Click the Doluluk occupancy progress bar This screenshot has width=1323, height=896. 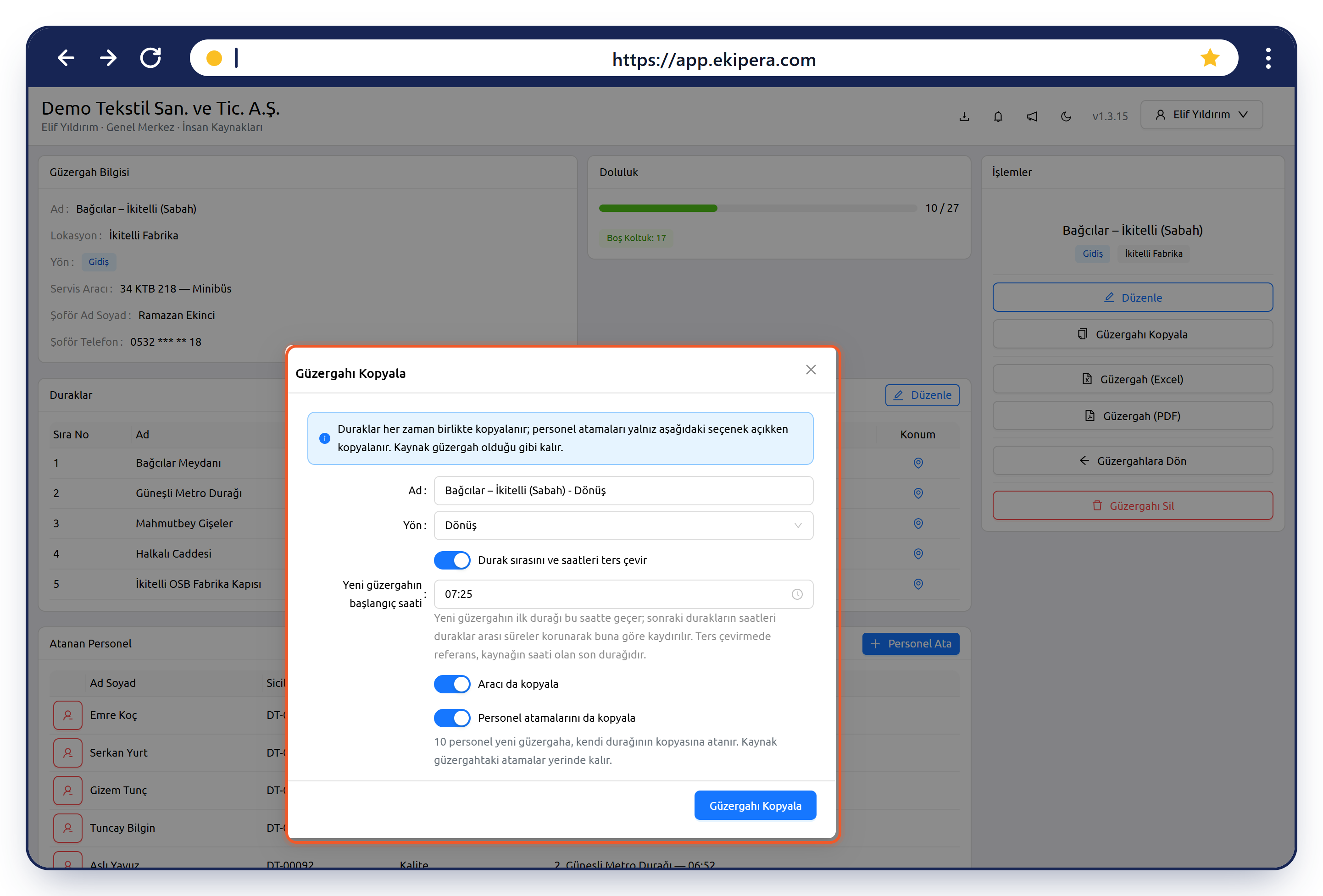click(x=758, y=208)
